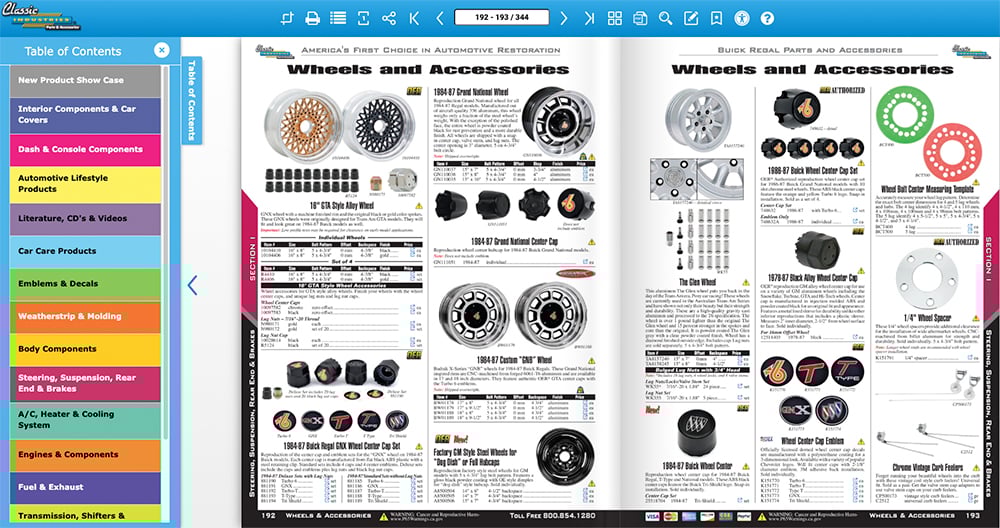1000x528 pixels.
Task: Toggle fullscreen fit view icon
Action: (364, 18)
